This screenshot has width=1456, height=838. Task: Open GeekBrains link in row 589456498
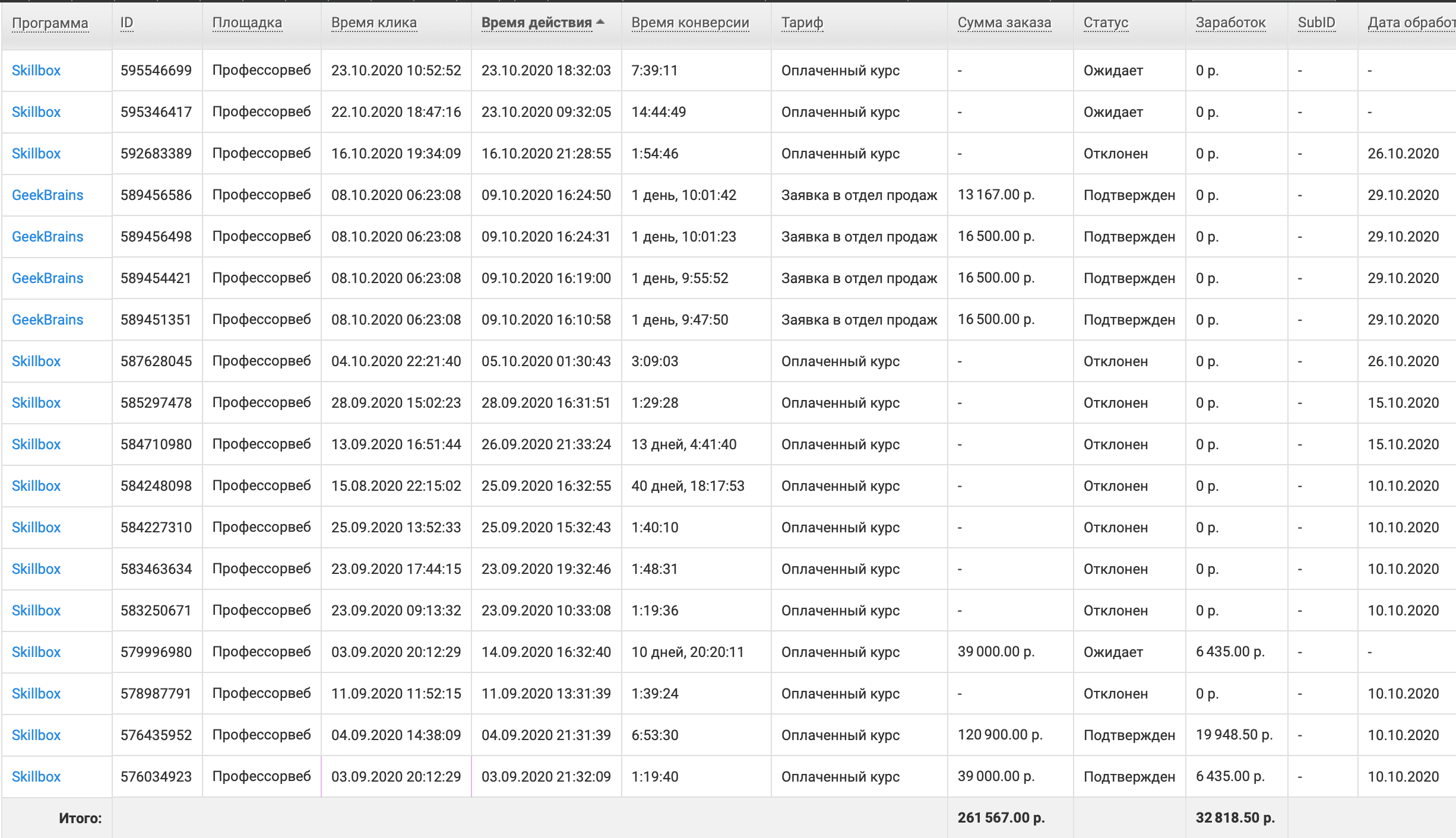click(x=48, y=237)
